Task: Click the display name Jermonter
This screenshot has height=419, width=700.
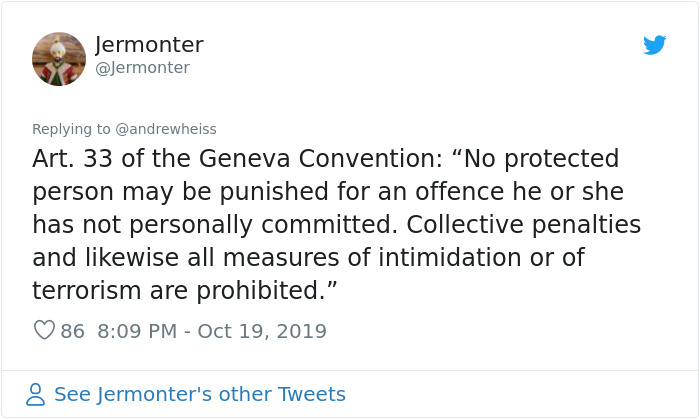Action: click(148, 45)
